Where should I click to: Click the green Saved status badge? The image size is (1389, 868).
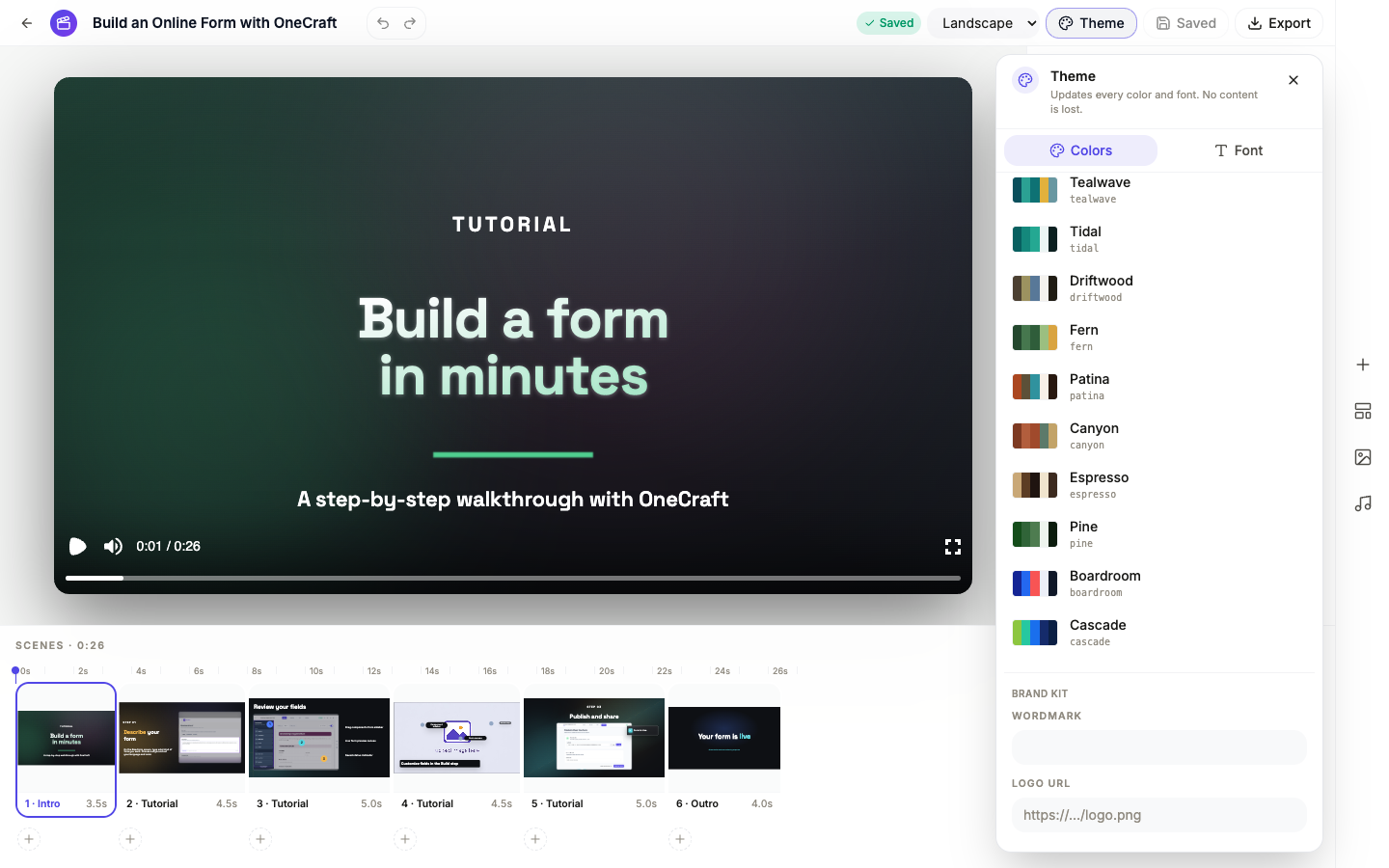tap(888, 23)
